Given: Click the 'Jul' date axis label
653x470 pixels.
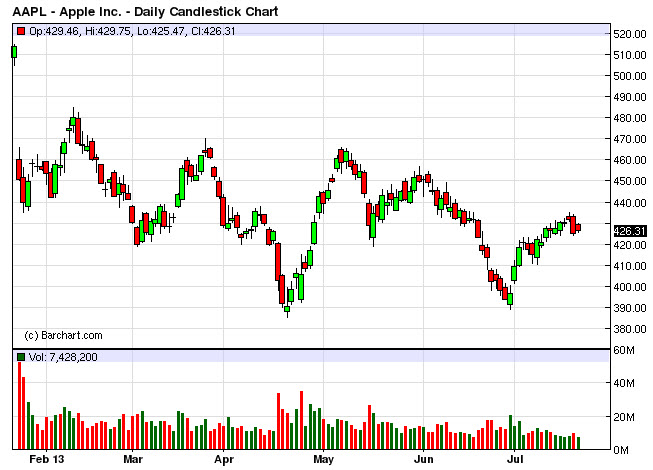Looking at the screenshot, I should (x=515, y=459).
